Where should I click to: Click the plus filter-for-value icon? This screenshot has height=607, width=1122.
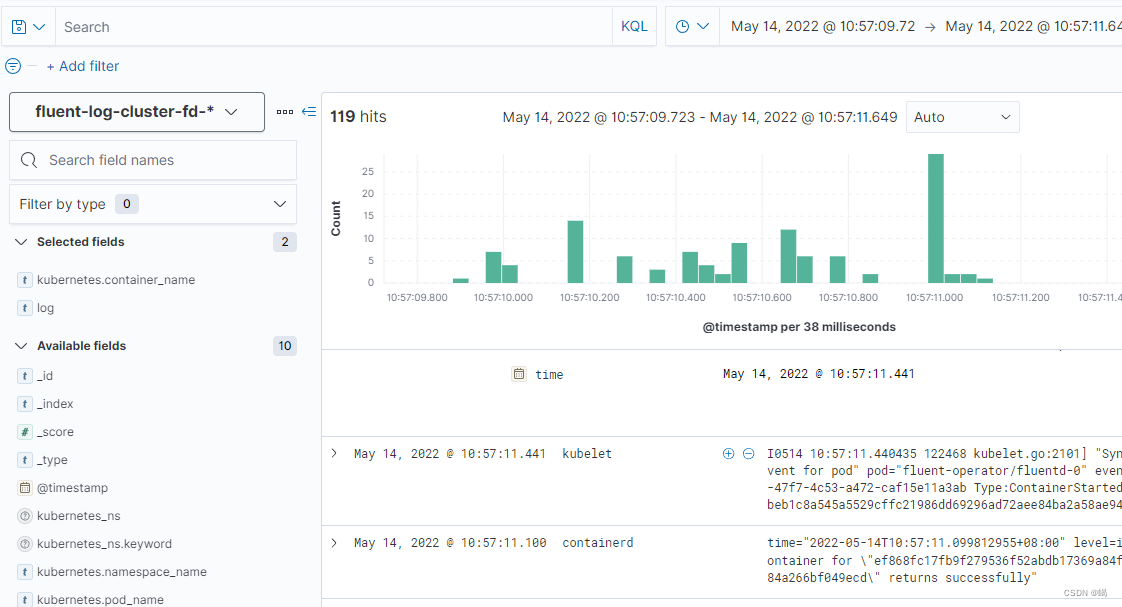point(728,454)
